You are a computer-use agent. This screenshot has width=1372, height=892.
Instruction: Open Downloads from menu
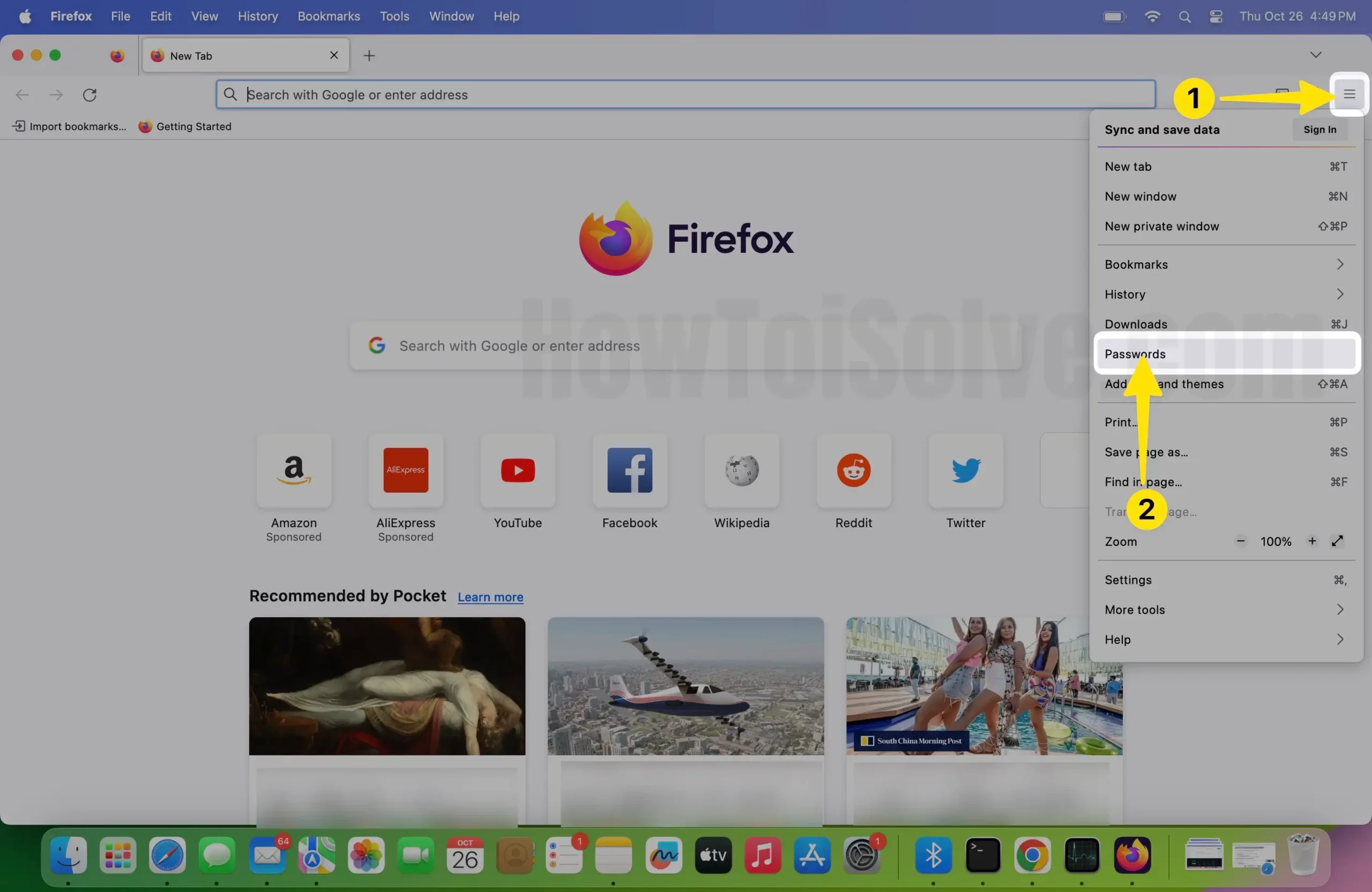pyautogui.click(x=1226, y=325)
